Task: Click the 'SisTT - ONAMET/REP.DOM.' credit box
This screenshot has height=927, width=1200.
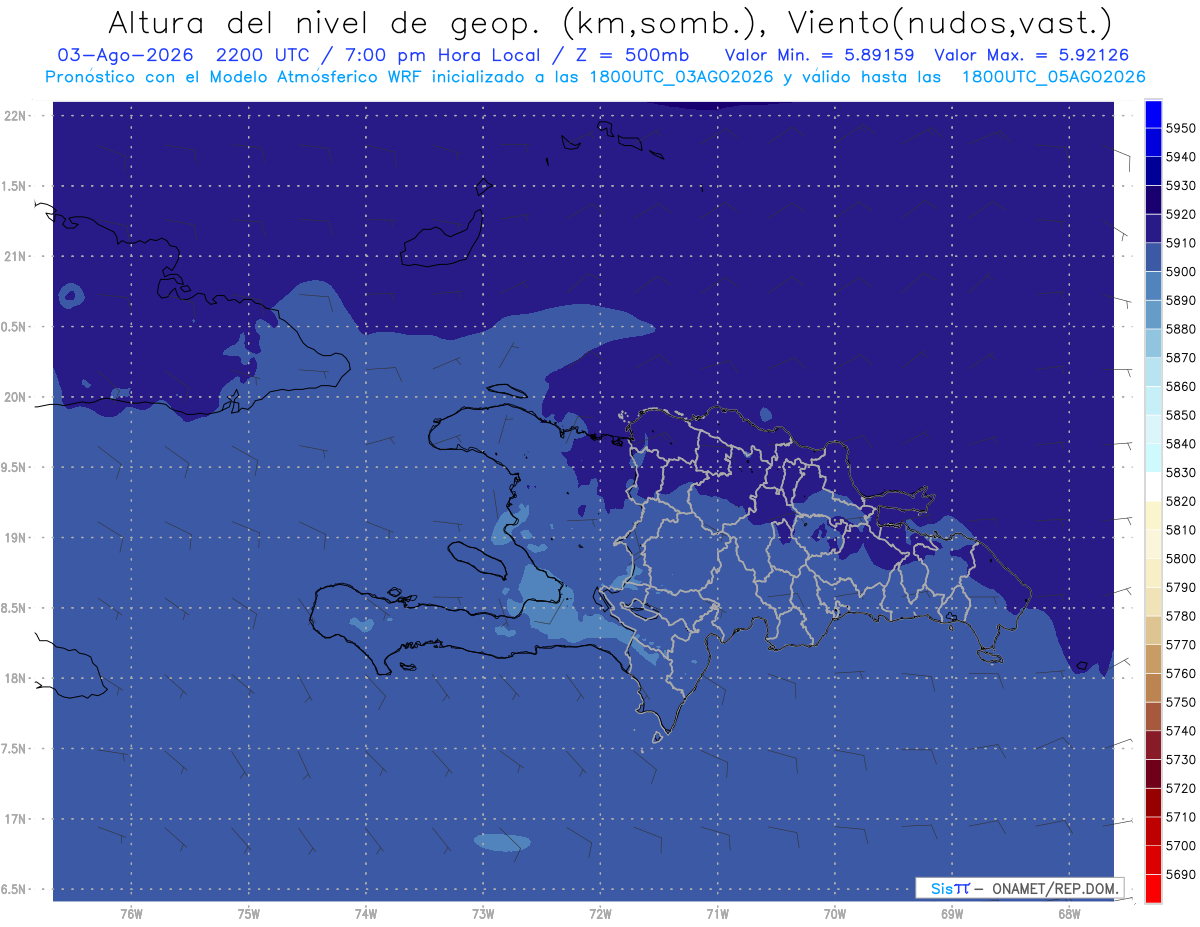Action: pyautogui.click(x=1019, y=888)
